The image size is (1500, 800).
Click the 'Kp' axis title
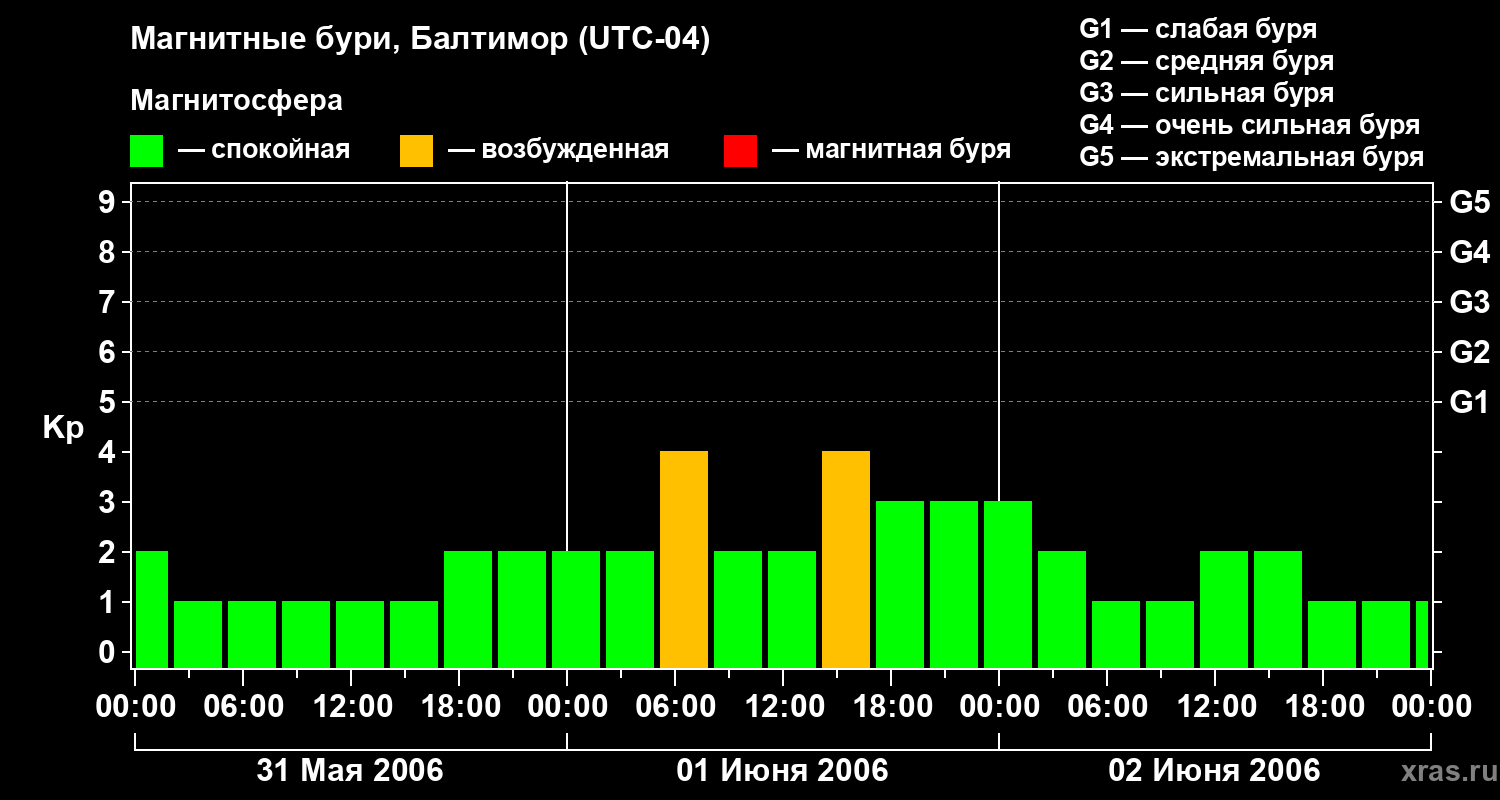tap(63, 428)
